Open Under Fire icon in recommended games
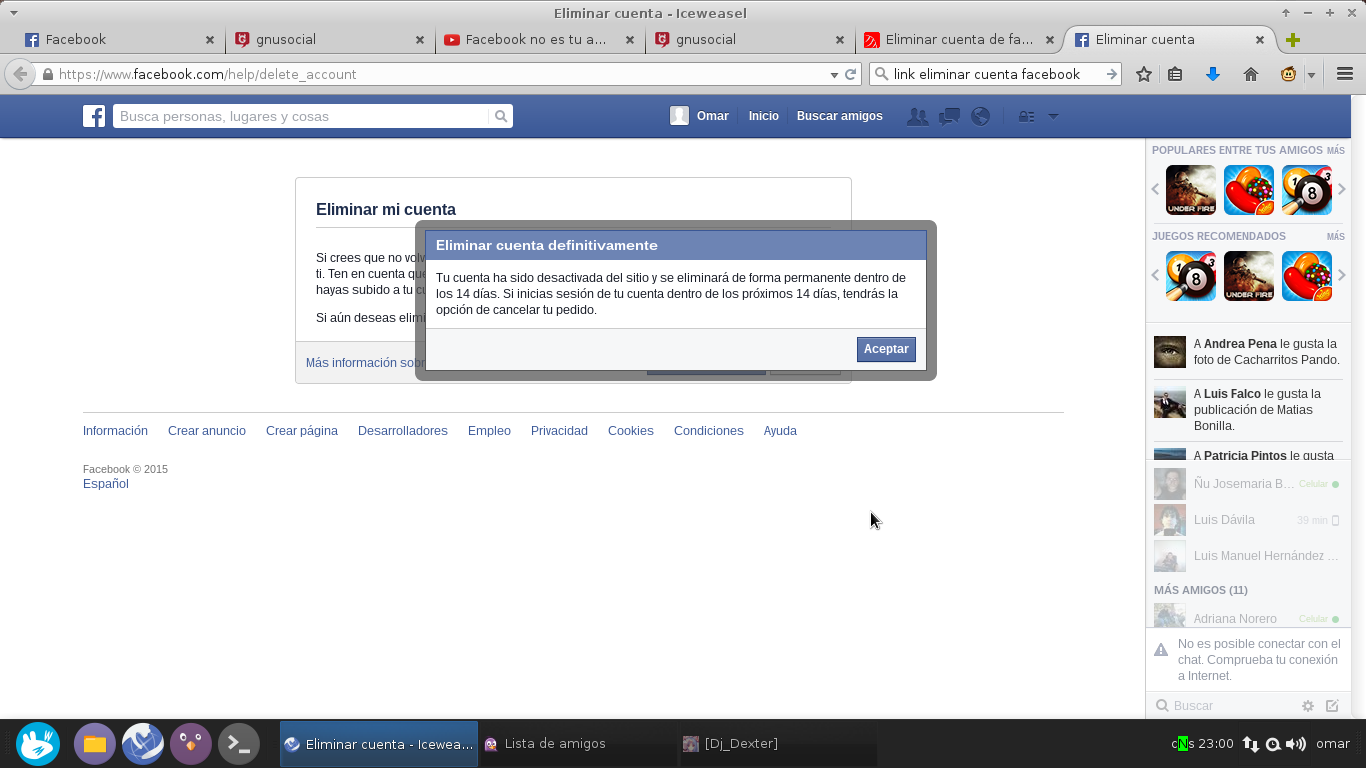 [1249, 276]
